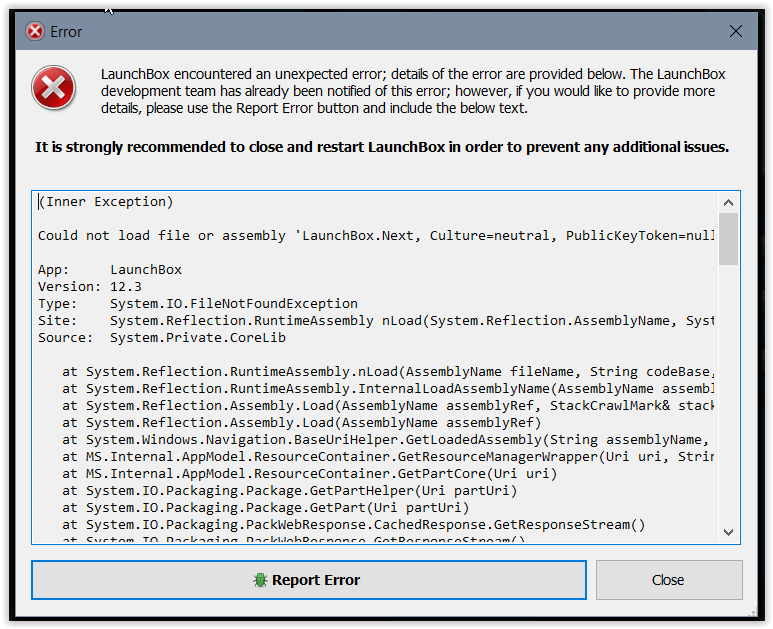This screenshot has height=629, width=773.
Task: Click the 'Version: 12.3' line
Action: coord(90,286)
